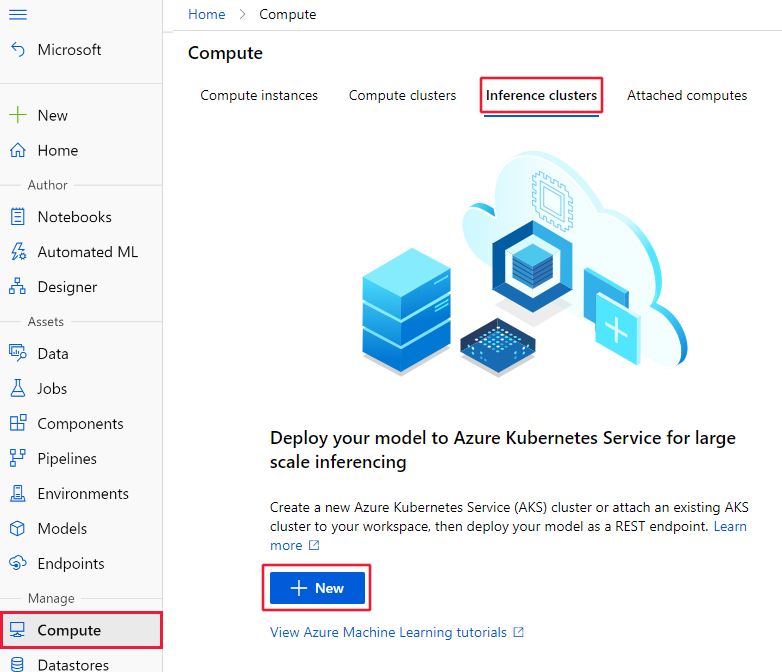Open the Endpoints icon
Viewport: 782px width, 672px height.
click(x=17, y=563)
